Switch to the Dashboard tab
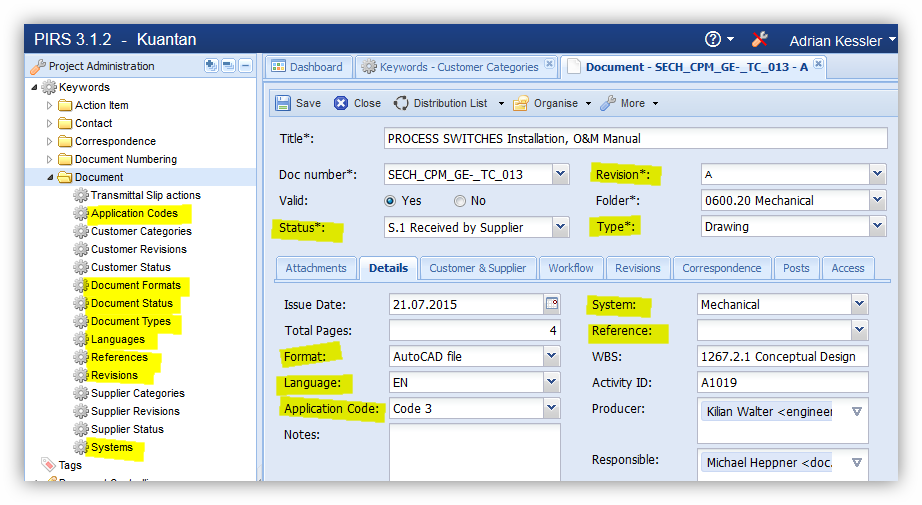This screenshot has width=922, height=505. pos(309,67)
